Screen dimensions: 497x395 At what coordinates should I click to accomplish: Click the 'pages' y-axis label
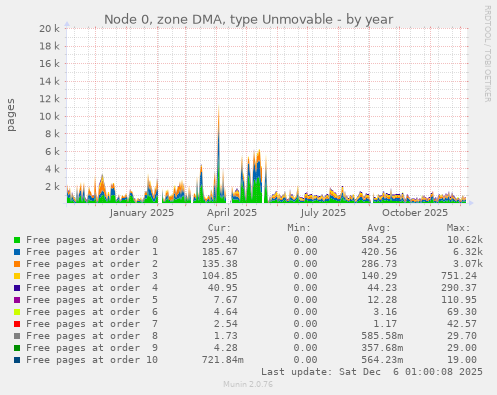(11, 115)
